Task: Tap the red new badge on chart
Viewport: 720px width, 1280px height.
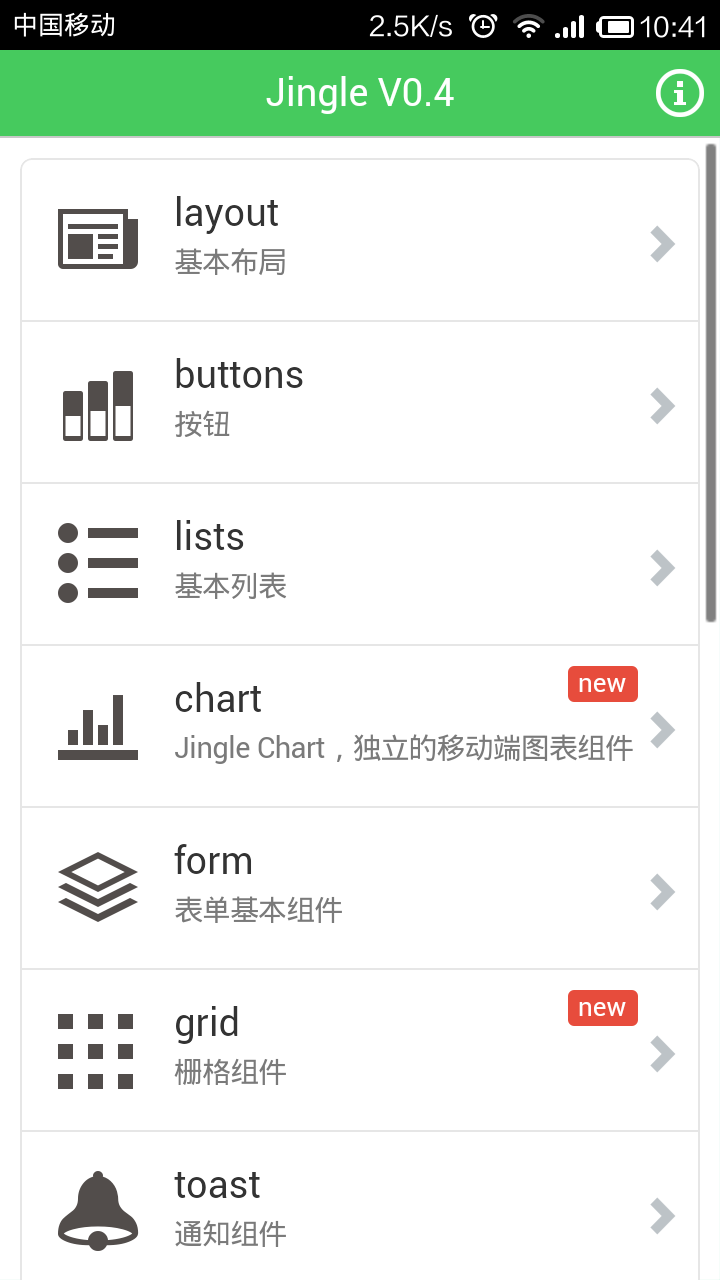Action: coord(602,684)
